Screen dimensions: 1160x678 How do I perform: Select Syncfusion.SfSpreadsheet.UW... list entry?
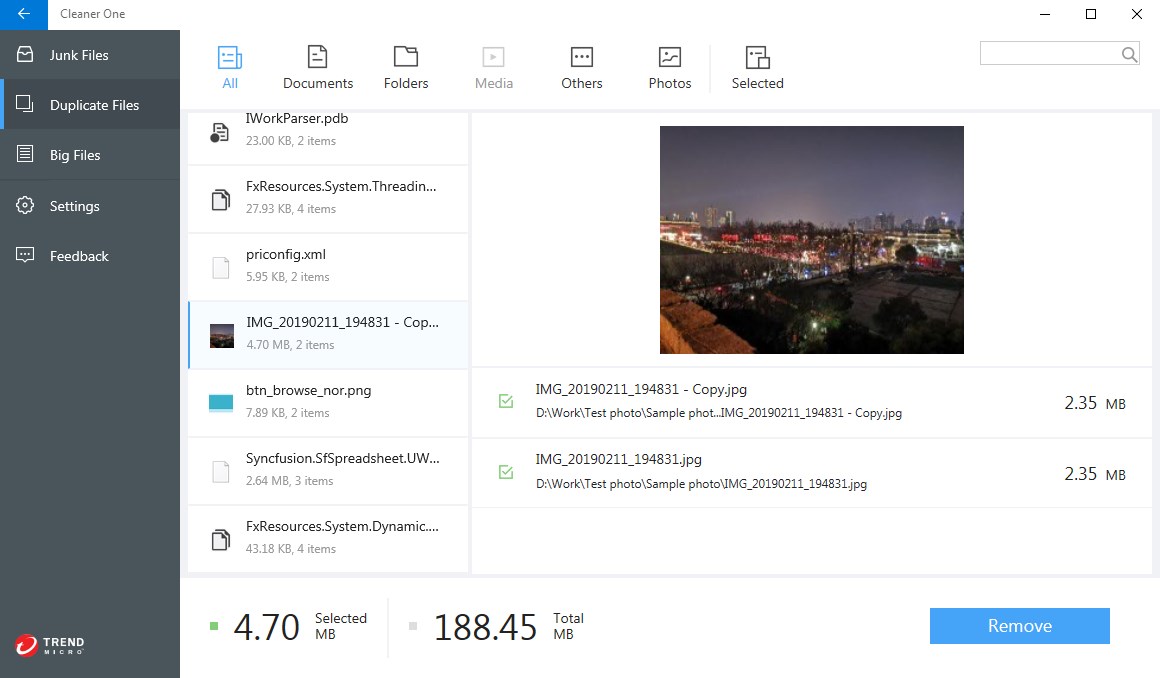pyautogui.click(x=328, y=471)
